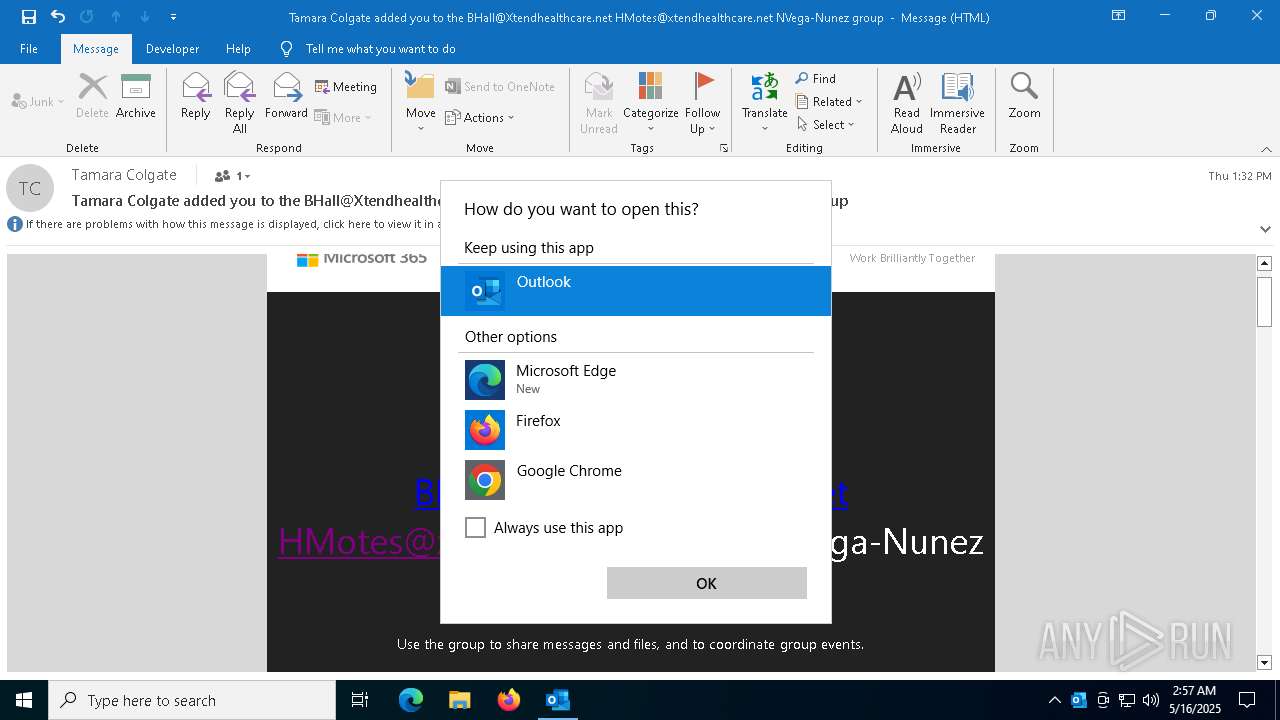Switch to the Developer tab
This screenshot has width=1280, height=720.
click(x=172, y=49)
